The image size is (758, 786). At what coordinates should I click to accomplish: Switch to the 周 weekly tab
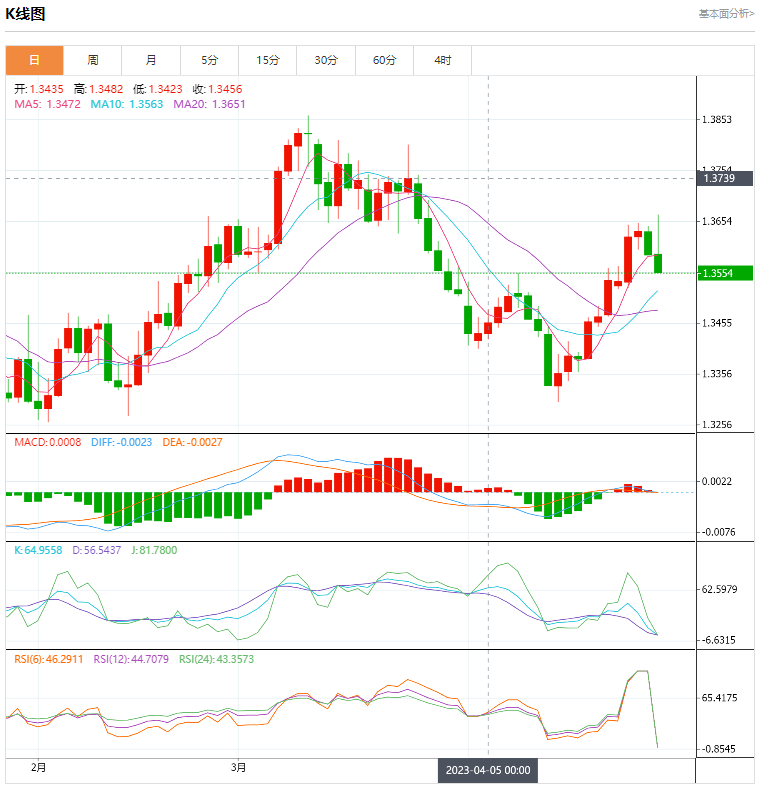pyautogui.click(x=93, y=60)
